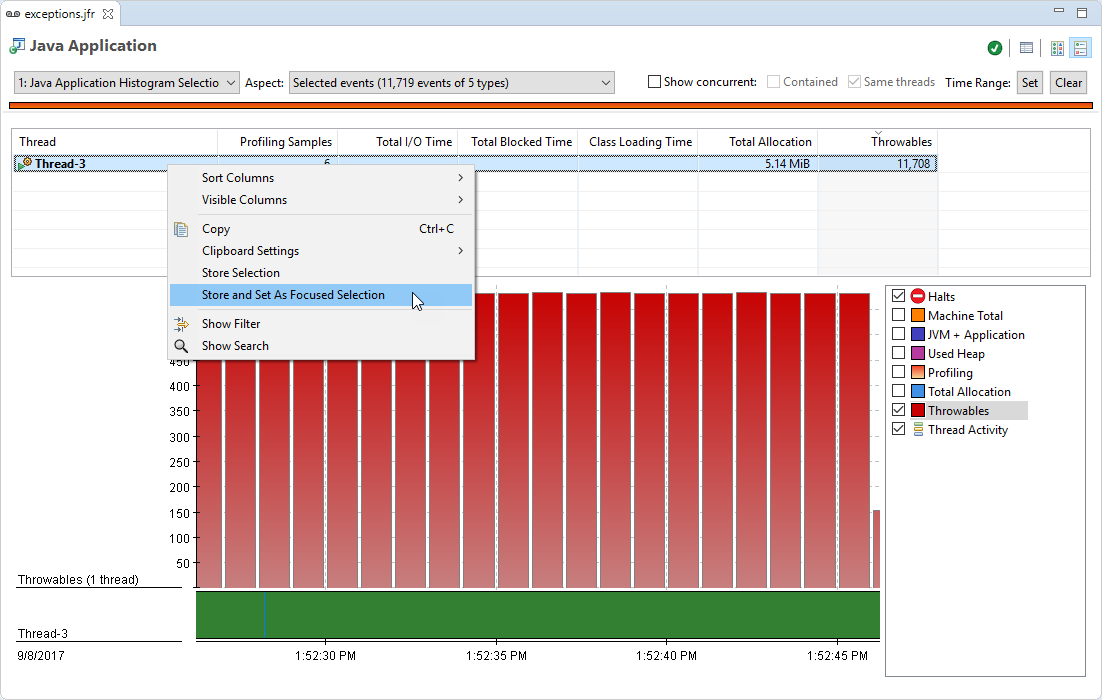Click the red Halts legend icon
Image resolution: width=1102 pixels, height=700 pixels.
pos(917,296)
